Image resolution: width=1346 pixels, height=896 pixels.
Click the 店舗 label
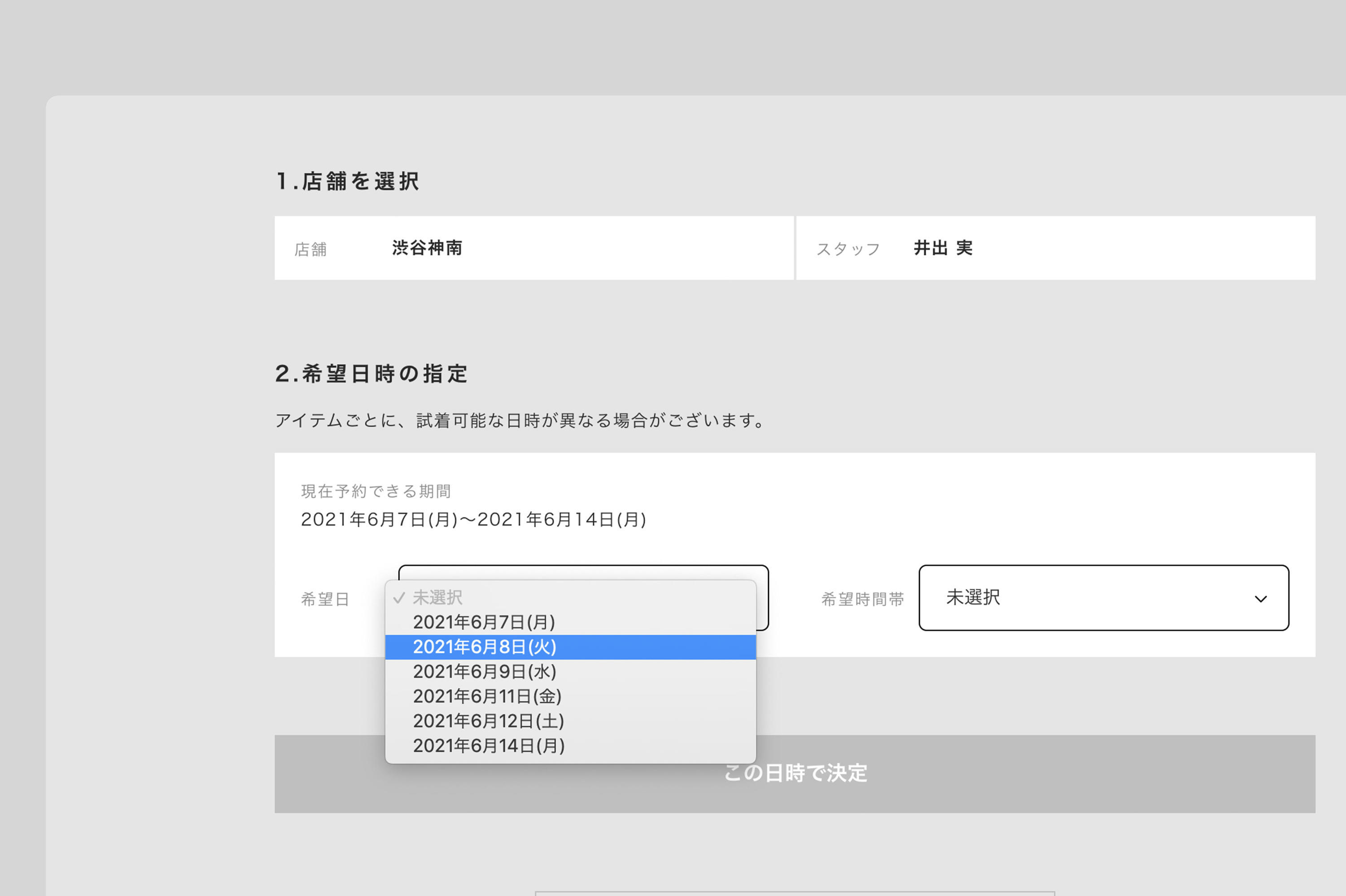310,249
